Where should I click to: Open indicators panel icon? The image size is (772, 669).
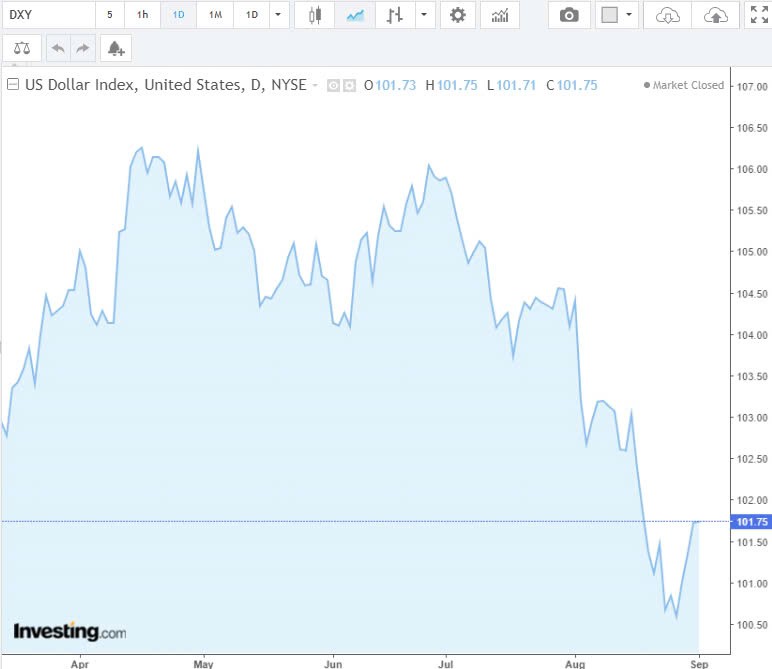[x=499, y=15]
